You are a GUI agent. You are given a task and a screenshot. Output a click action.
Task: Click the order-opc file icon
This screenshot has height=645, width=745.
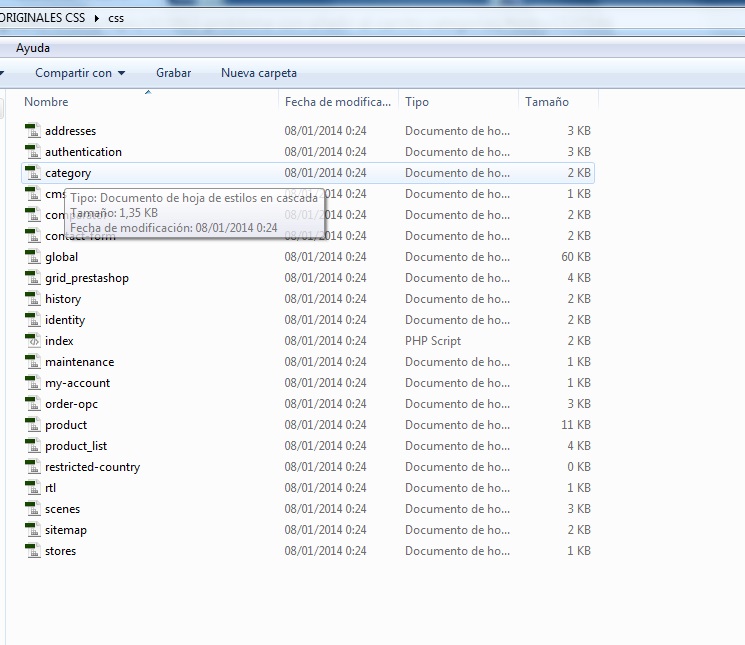(x=33, y=404)
